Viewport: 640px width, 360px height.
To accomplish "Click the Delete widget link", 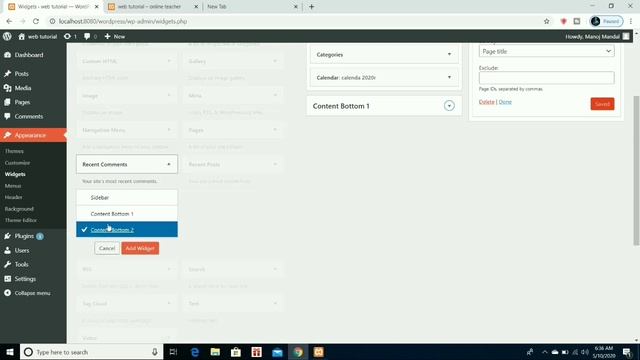I will [487, 102].
